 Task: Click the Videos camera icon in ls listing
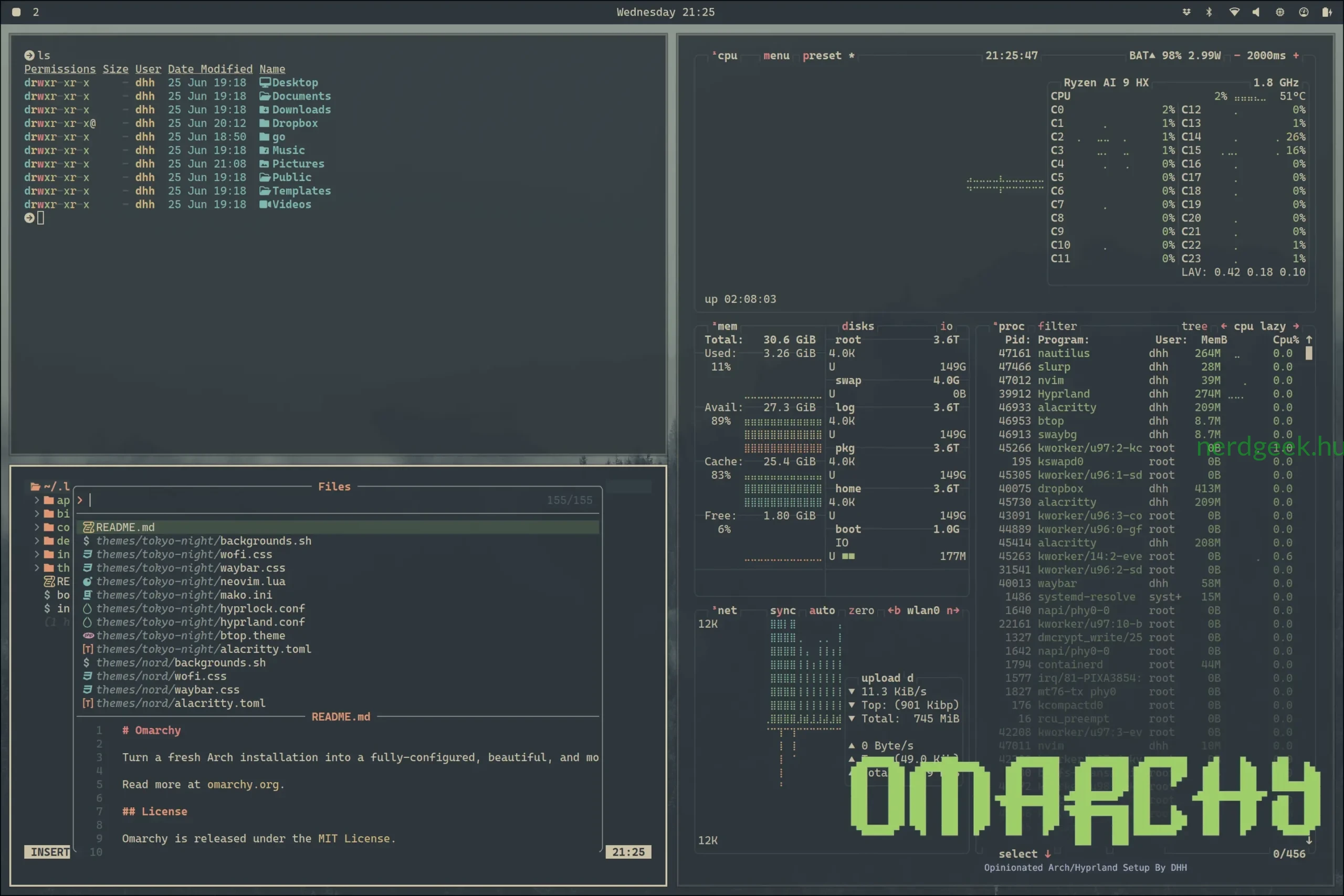coord(265,205)
